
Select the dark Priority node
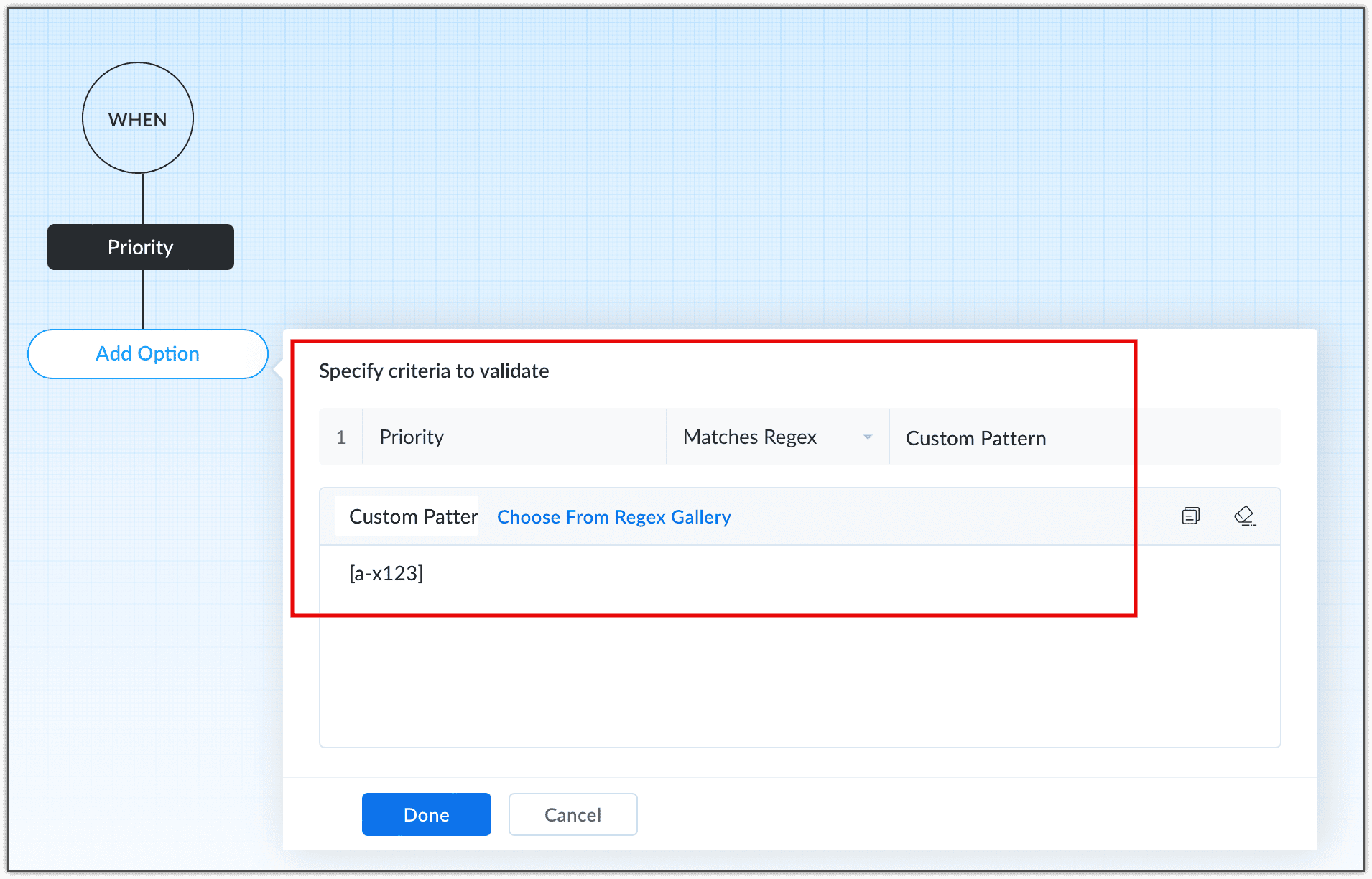coord(141,247)
